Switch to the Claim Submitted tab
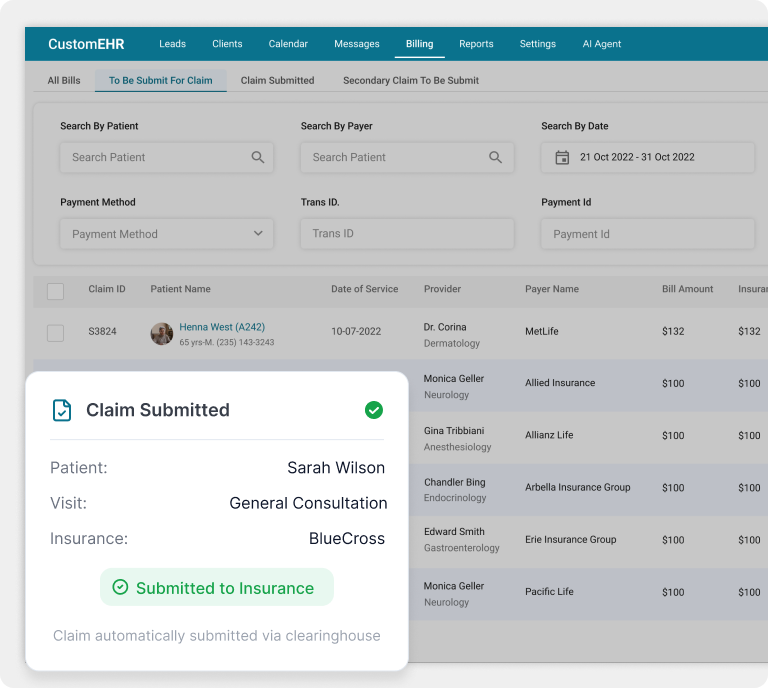The height and width of the screenshot is (688, 768). click(x=277, y=80)
